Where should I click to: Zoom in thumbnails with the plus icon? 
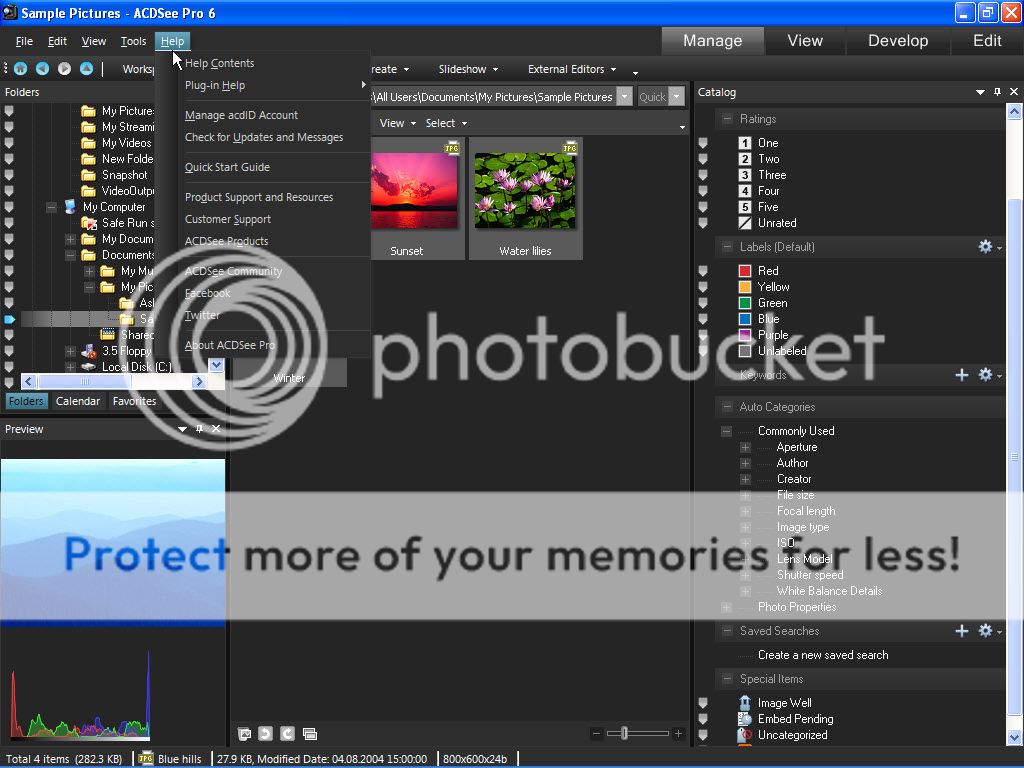(x=679, y=733)
